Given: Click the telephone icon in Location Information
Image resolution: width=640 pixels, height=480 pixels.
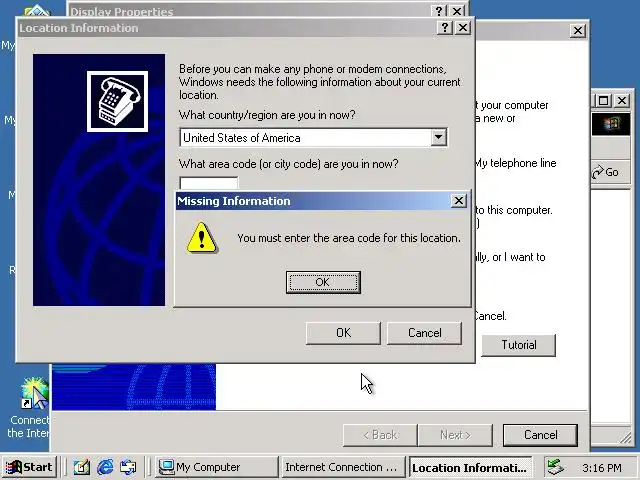Looking at the screenshot, I should pyautogui.click(x=118, y=101).
